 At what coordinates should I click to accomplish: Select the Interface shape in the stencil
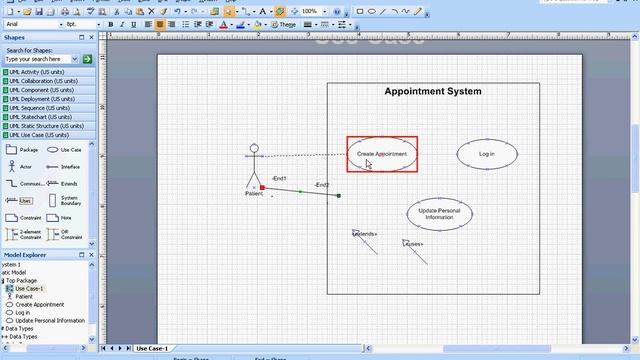[63, 167]
